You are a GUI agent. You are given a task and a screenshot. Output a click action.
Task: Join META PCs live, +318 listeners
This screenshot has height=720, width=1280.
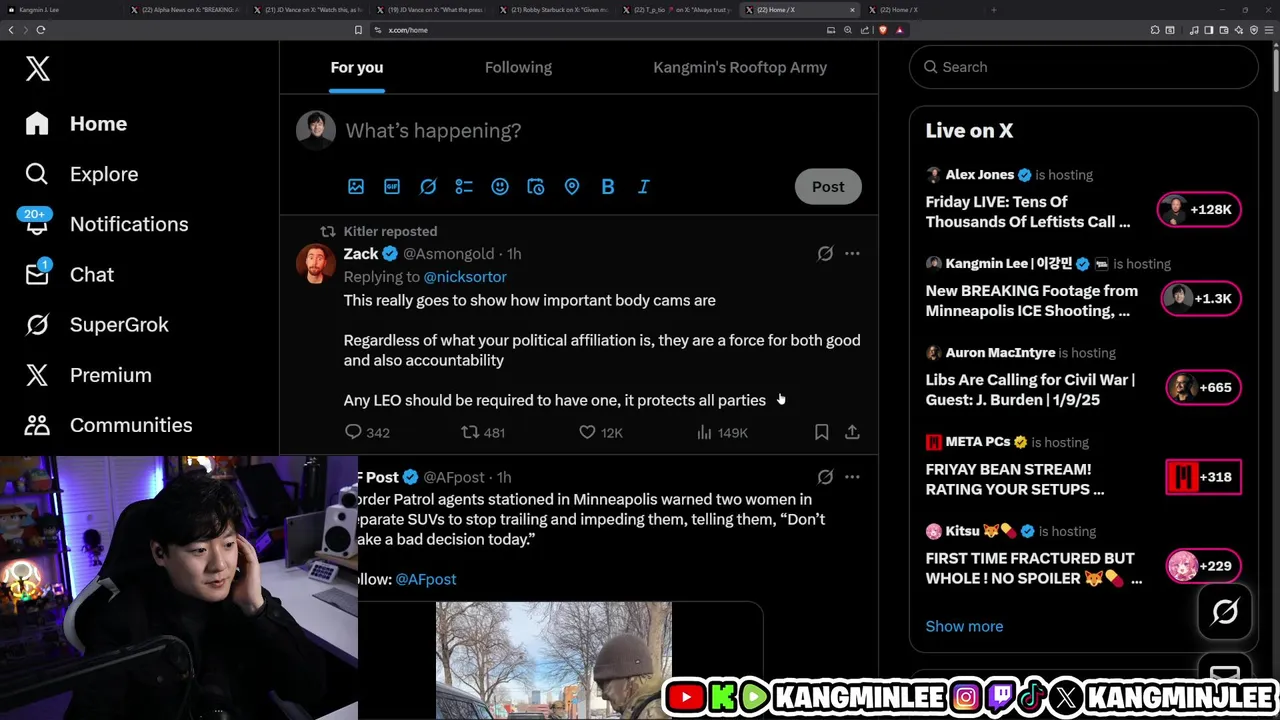pyautogui.click(x=1204, y=477)
